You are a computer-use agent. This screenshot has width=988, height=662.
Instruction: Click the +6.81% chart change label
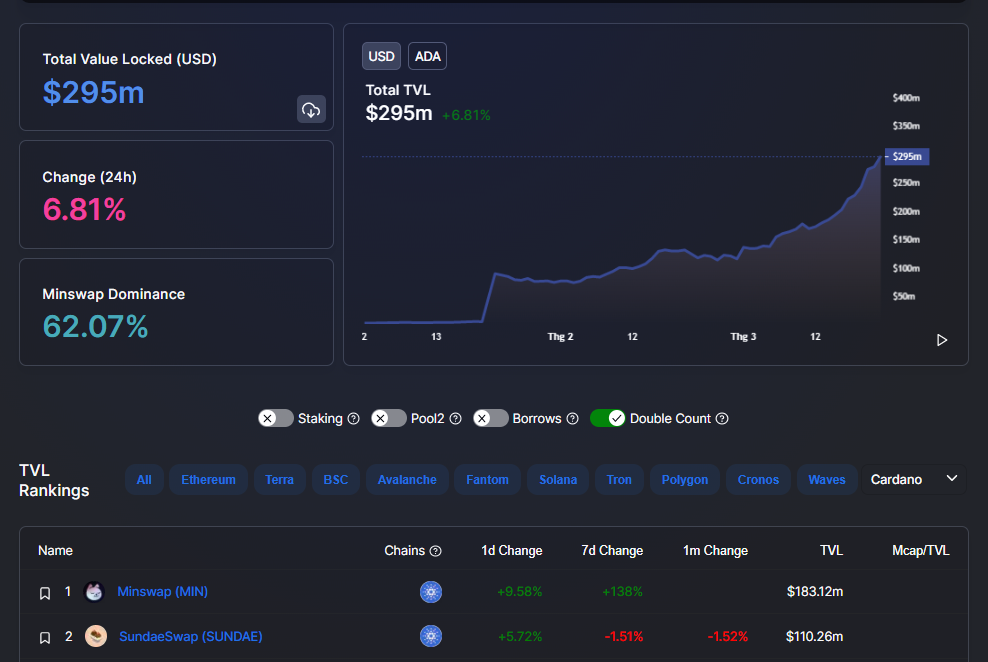click(466, 115)
